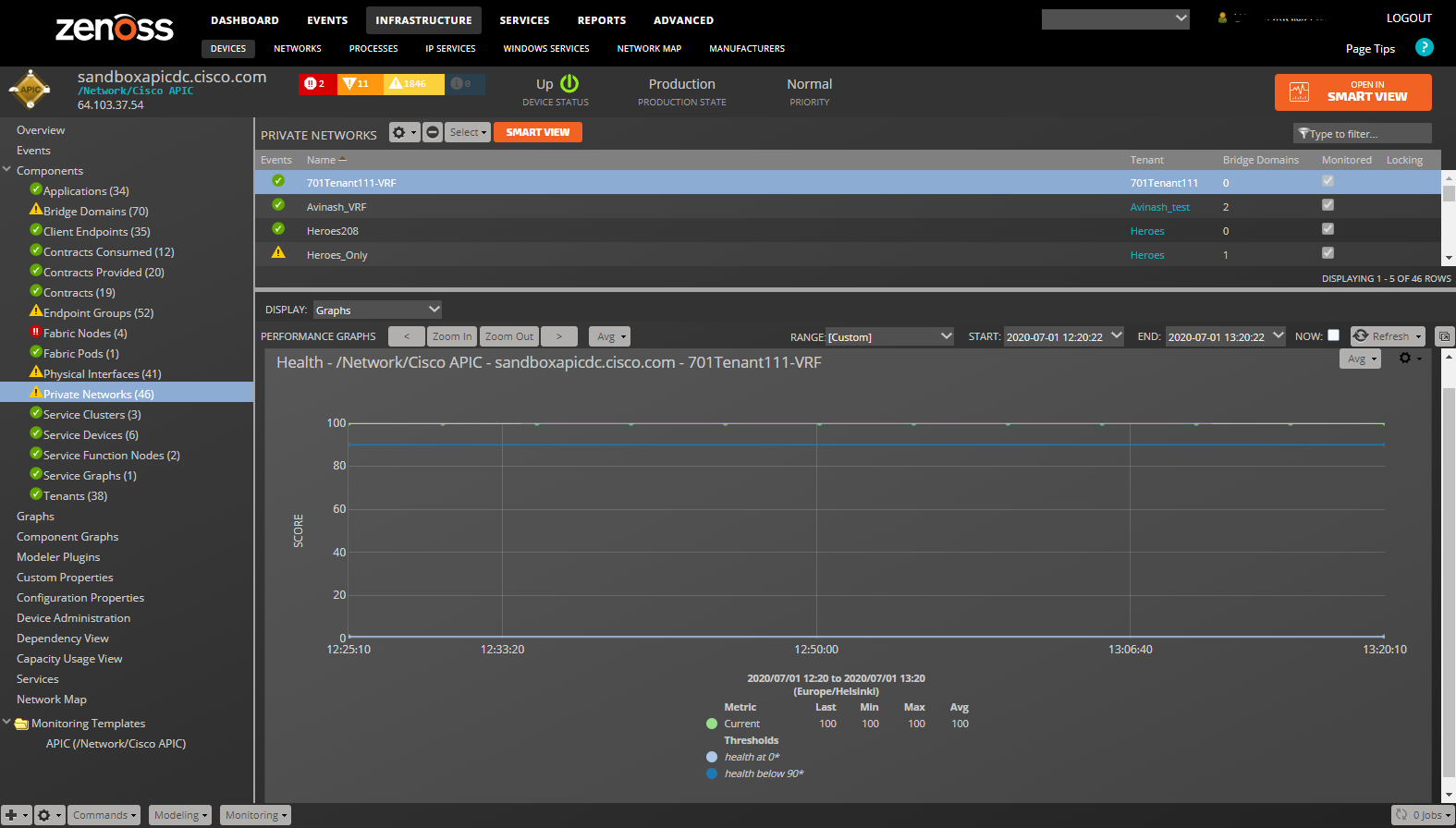
Task: Click the pop-out graph icon
Action: (1444, 336)
